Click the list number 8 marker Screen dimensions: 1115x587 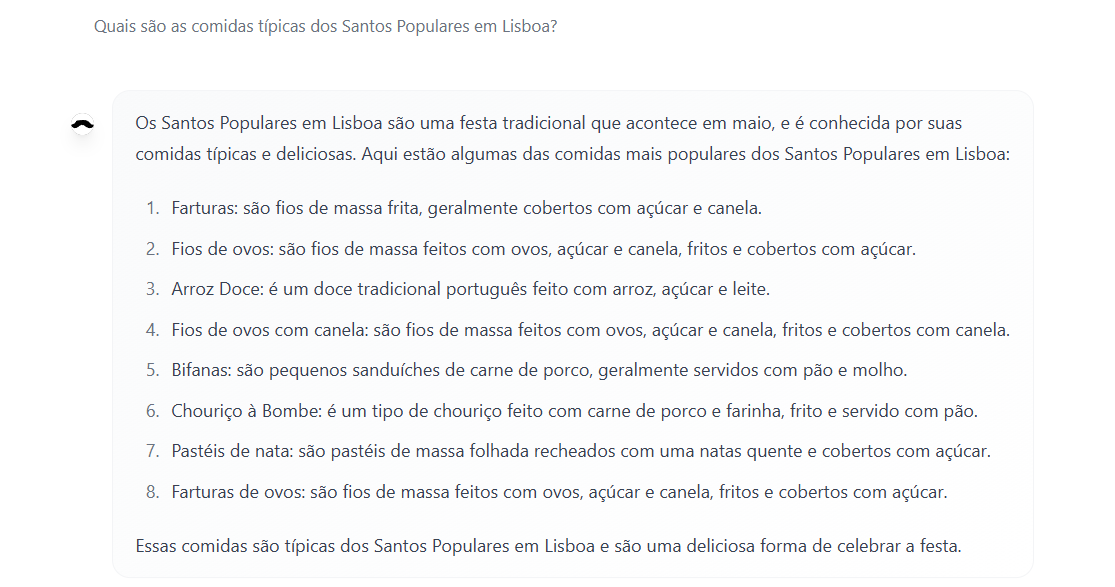(x=152, y=492)
